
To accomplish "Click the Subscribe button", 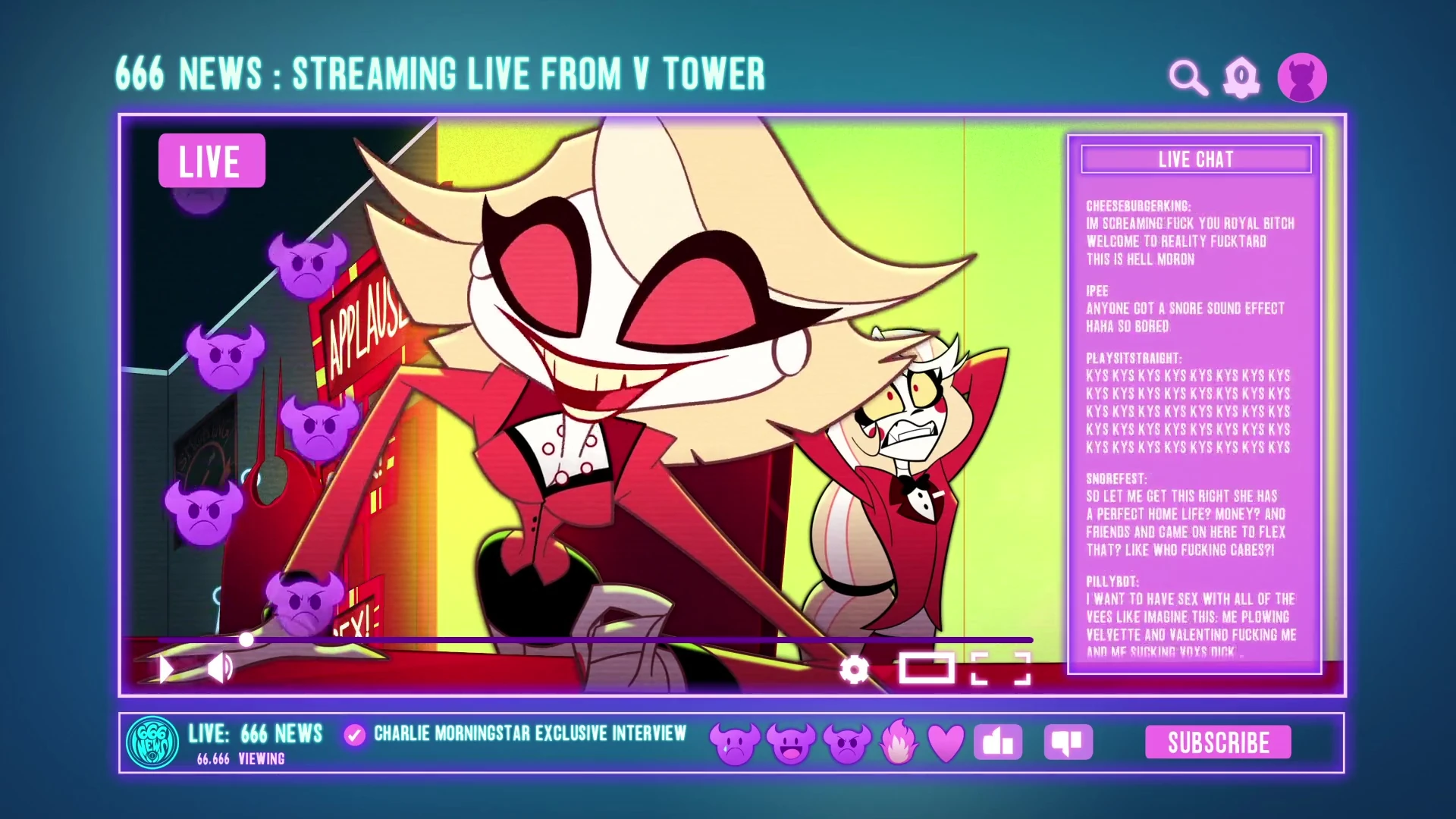I will [x=1218, y=742].
